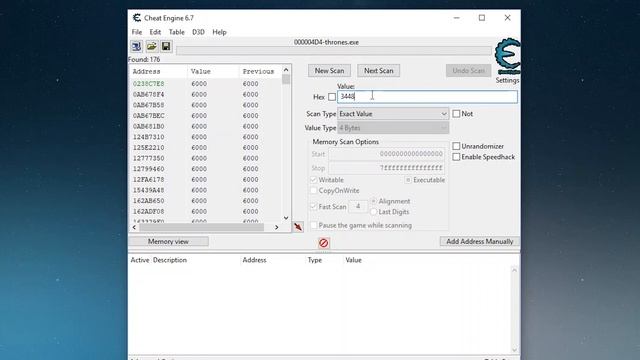This screenshot has height=360, width=640.
Task: Open the Scan Type dropdown
Action: tap(393, 114)
